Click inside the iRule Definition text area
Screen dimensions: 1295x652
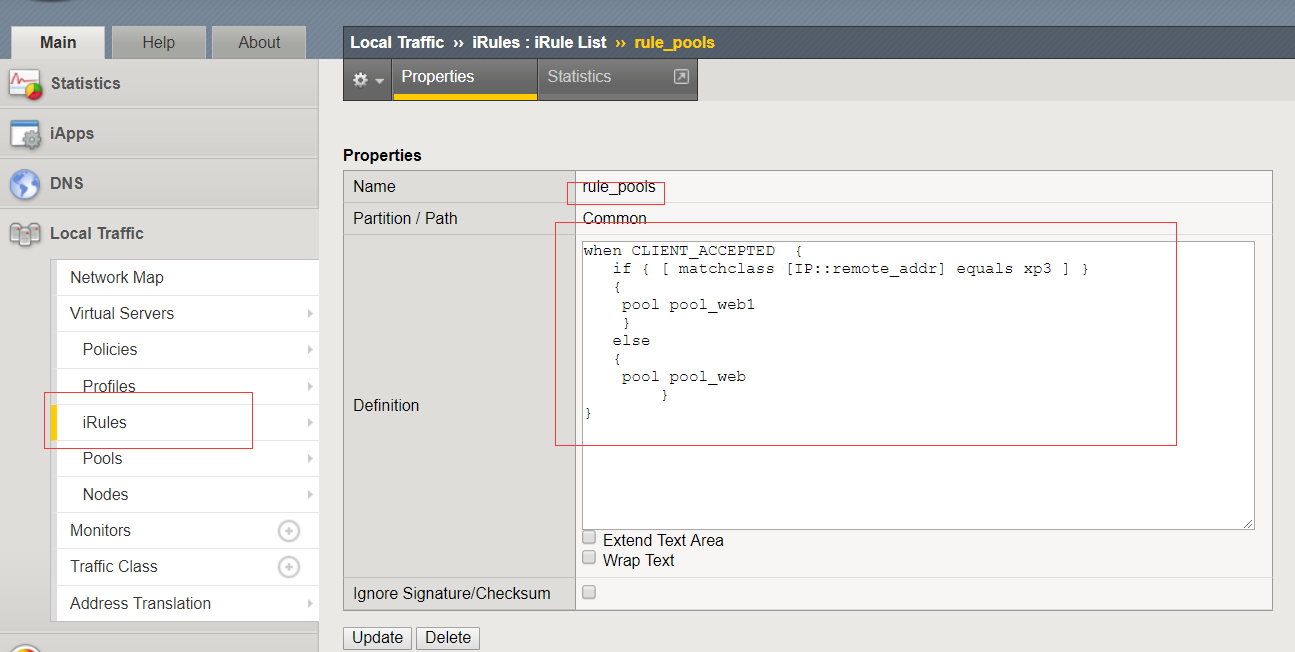[916, 470]
